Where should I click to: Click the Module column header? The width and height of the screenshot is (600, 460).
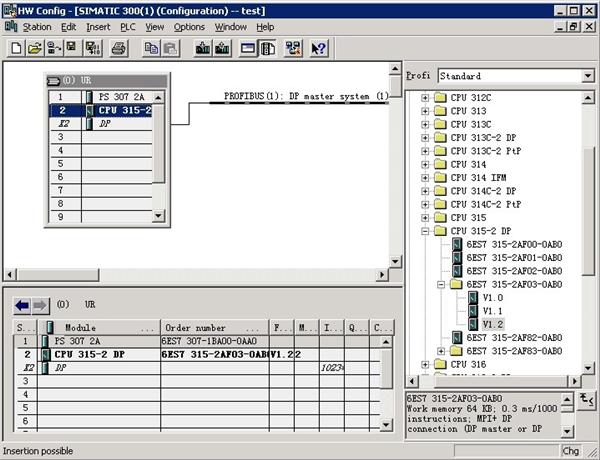tap(99, 328)
